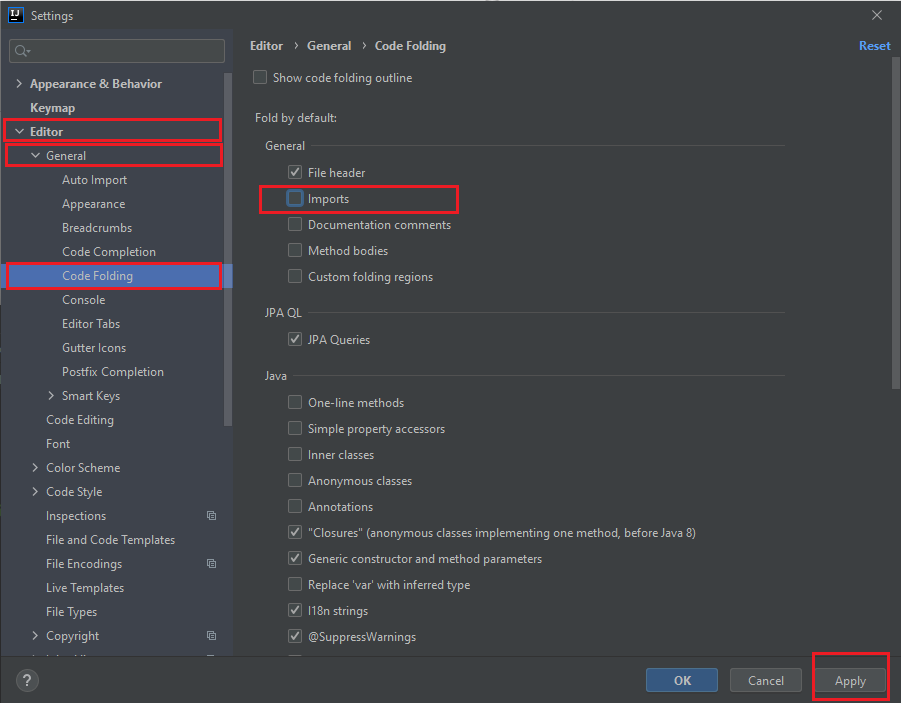Image resolution: width=901 pixels, height=703 pixels.
Task: Disable JPA Queries folding
Action: pyautogui.click(x=294, y=339)
